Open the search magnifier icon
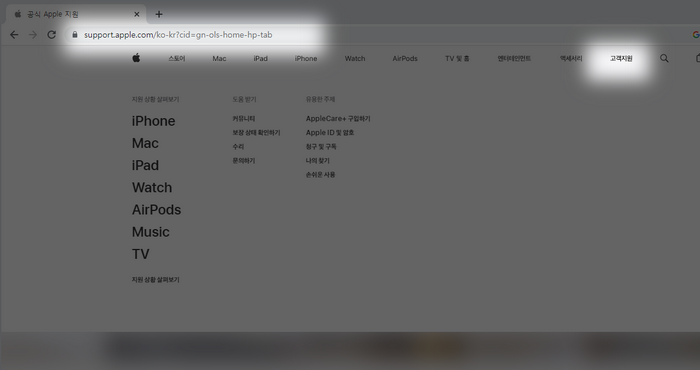 tap(664, 58)
